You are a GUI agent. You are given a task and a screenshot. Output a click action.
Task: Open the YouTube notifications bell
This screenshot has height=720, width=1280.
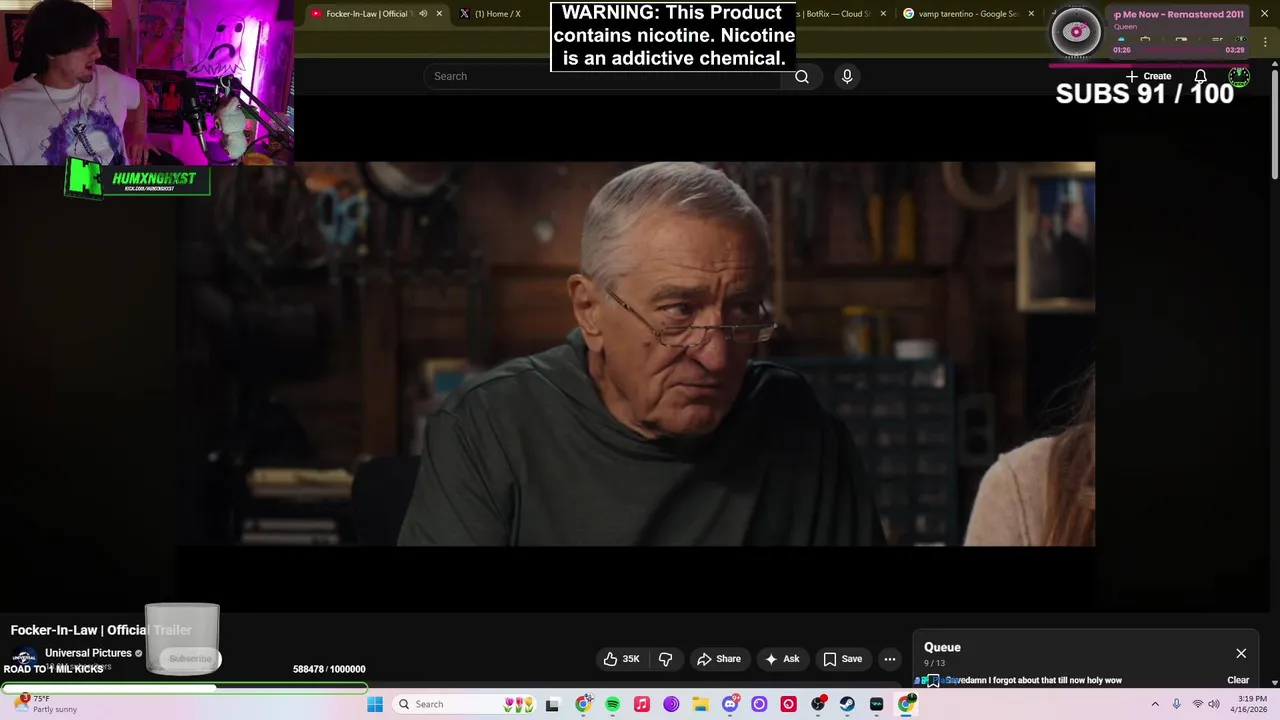click(x=1200, y=76)
